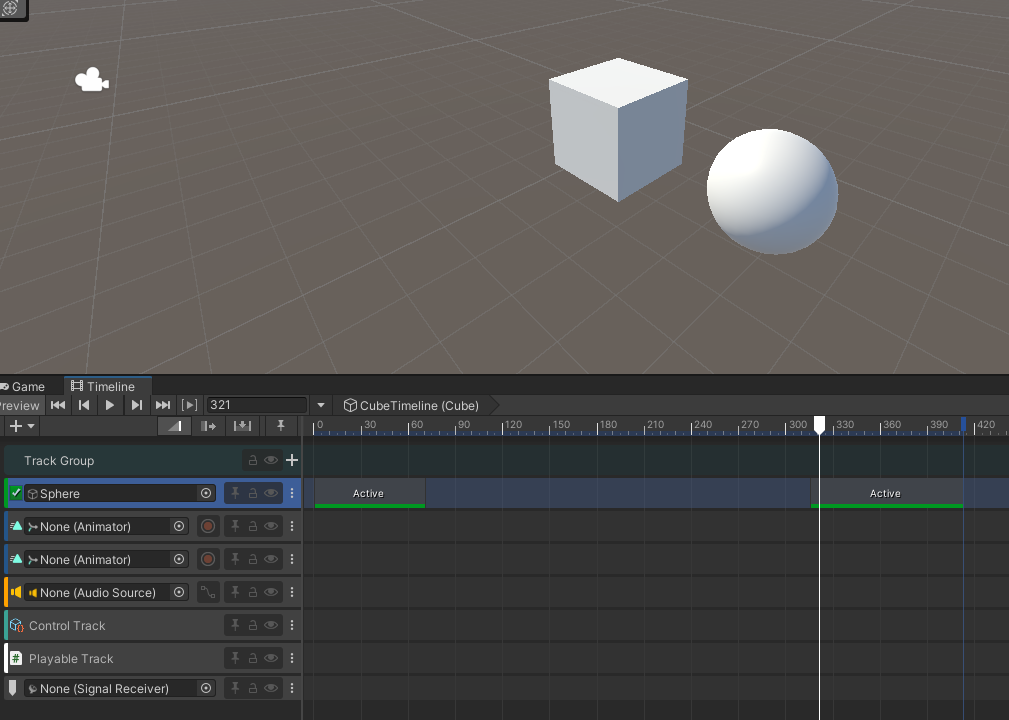
Task: Select the Mix edit mode icon
Action: tap(175, 426)
